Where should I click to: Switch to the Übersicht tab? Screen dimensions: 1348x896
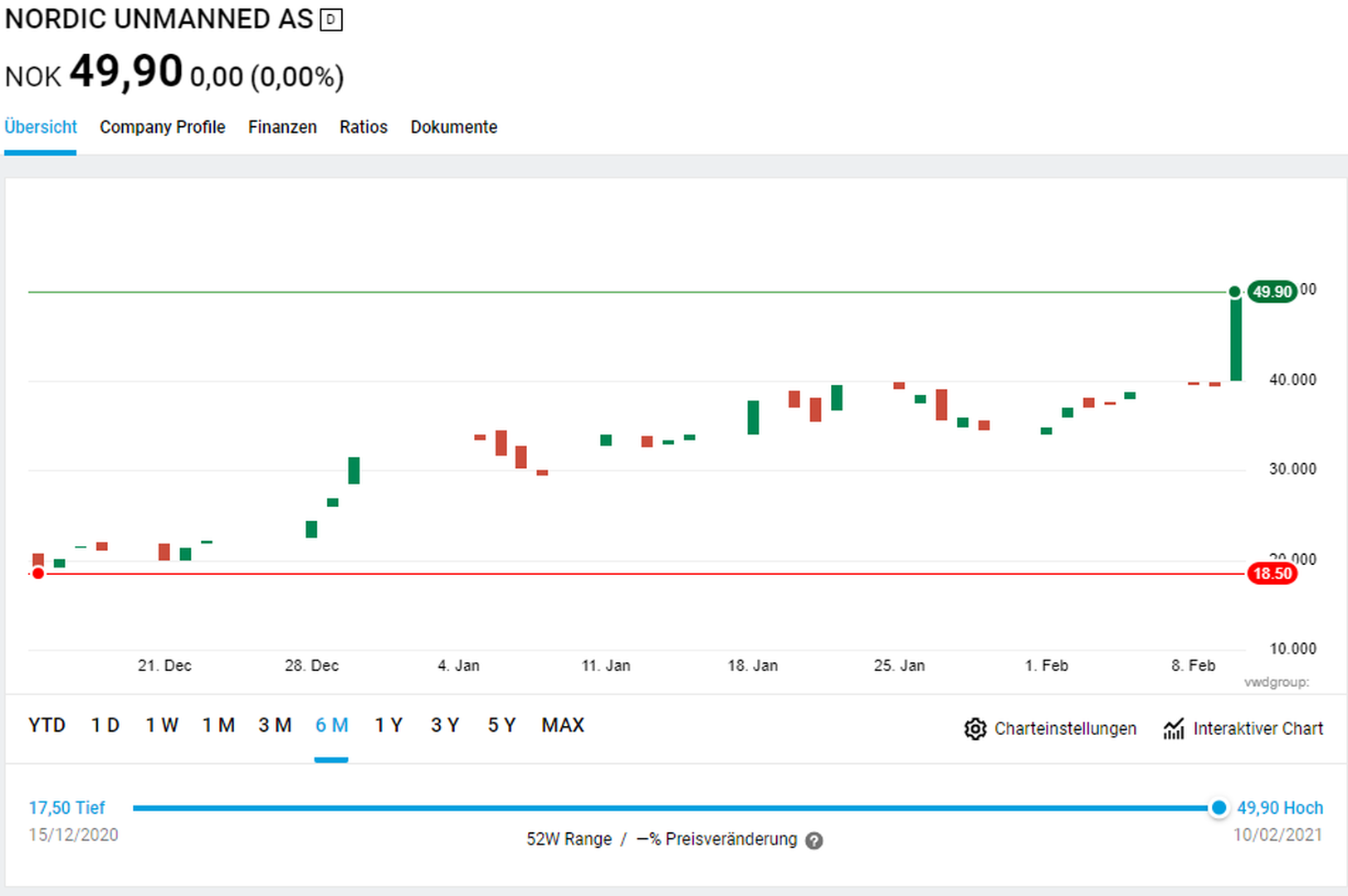(41, 127)
